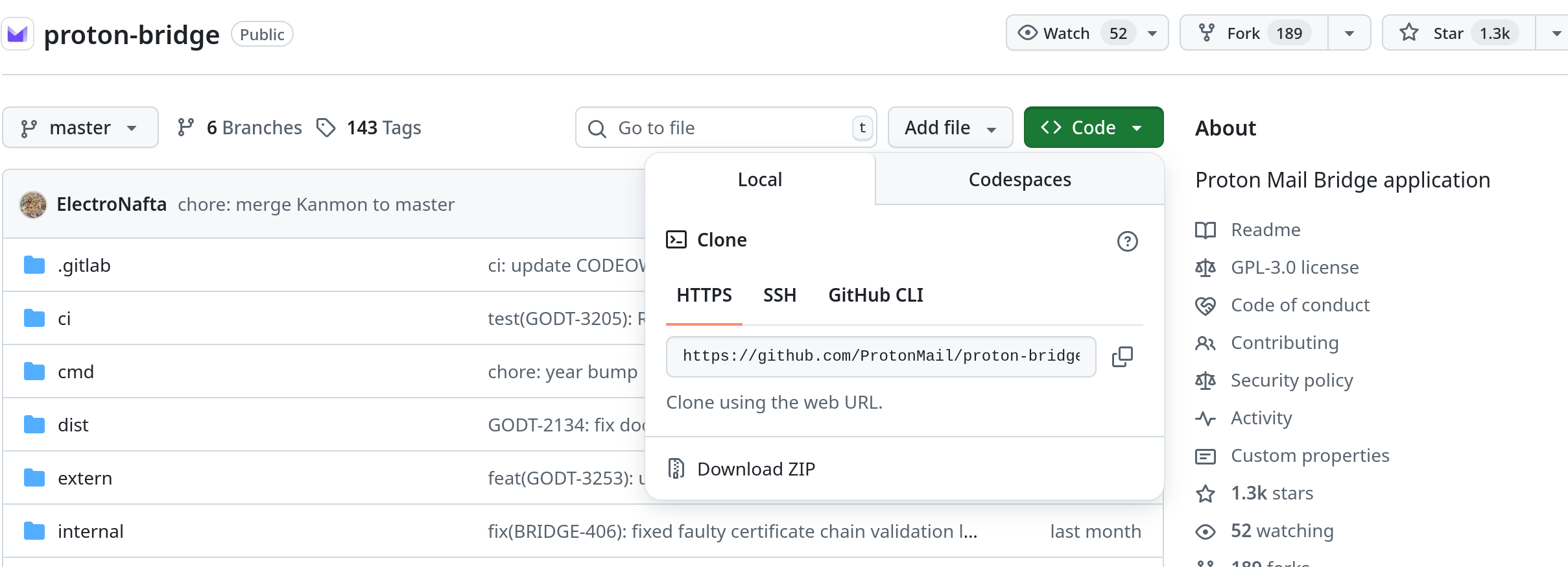Expand the Fork options dropdown arrow
This screenshot has height=567, width=1568.
coord(1349,33)
